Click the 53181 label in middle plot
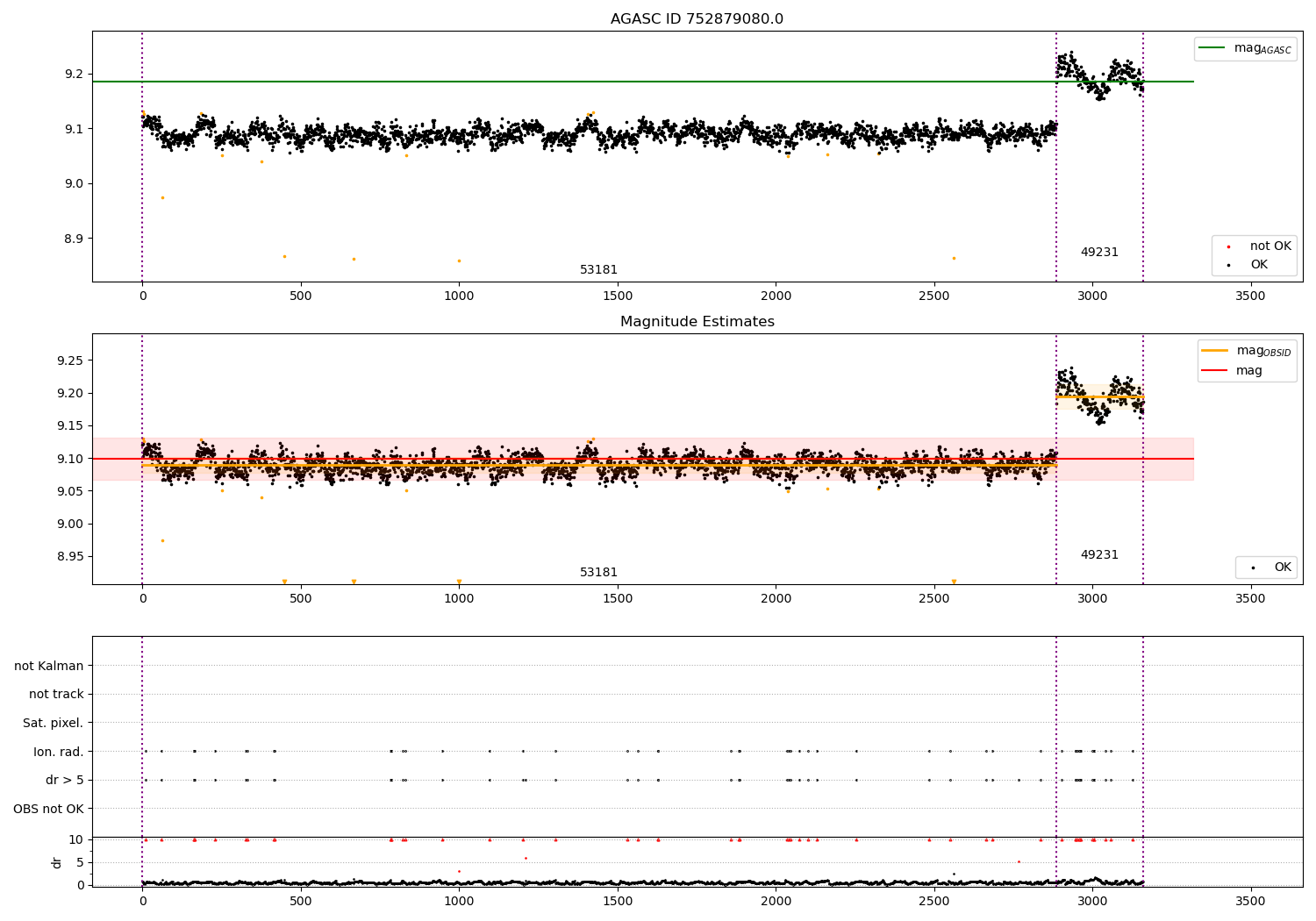1316x921 pixels. coord(598,572)
